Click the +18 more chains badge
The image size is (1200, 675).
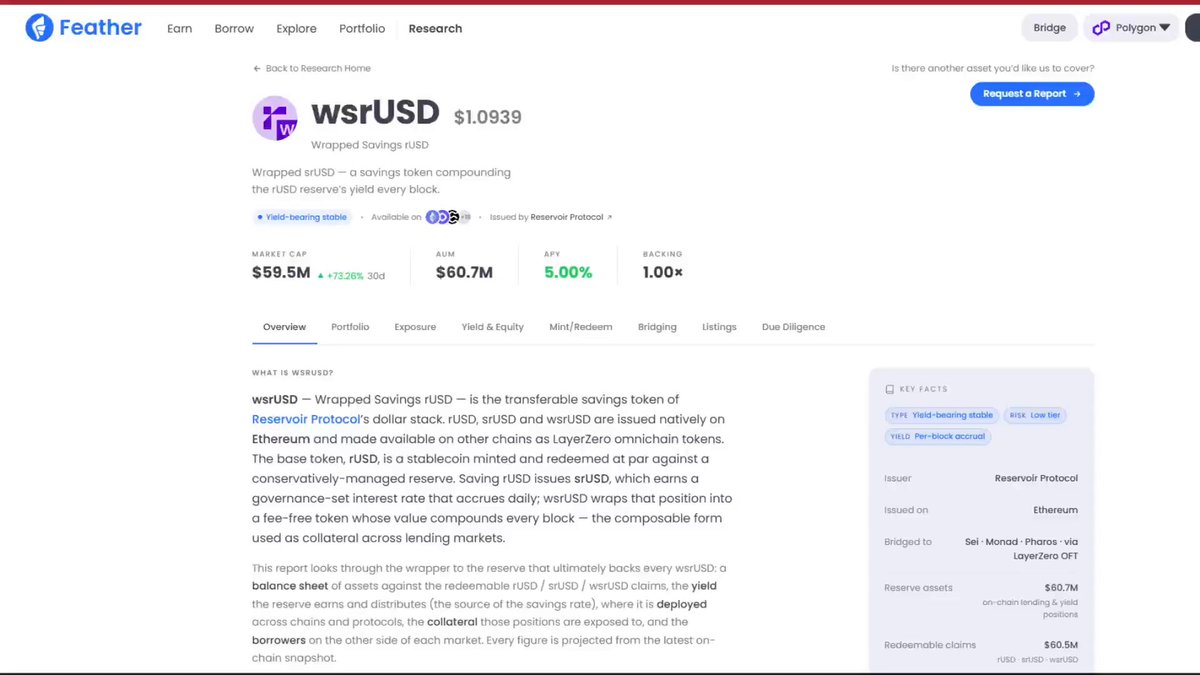click(465, 217)
